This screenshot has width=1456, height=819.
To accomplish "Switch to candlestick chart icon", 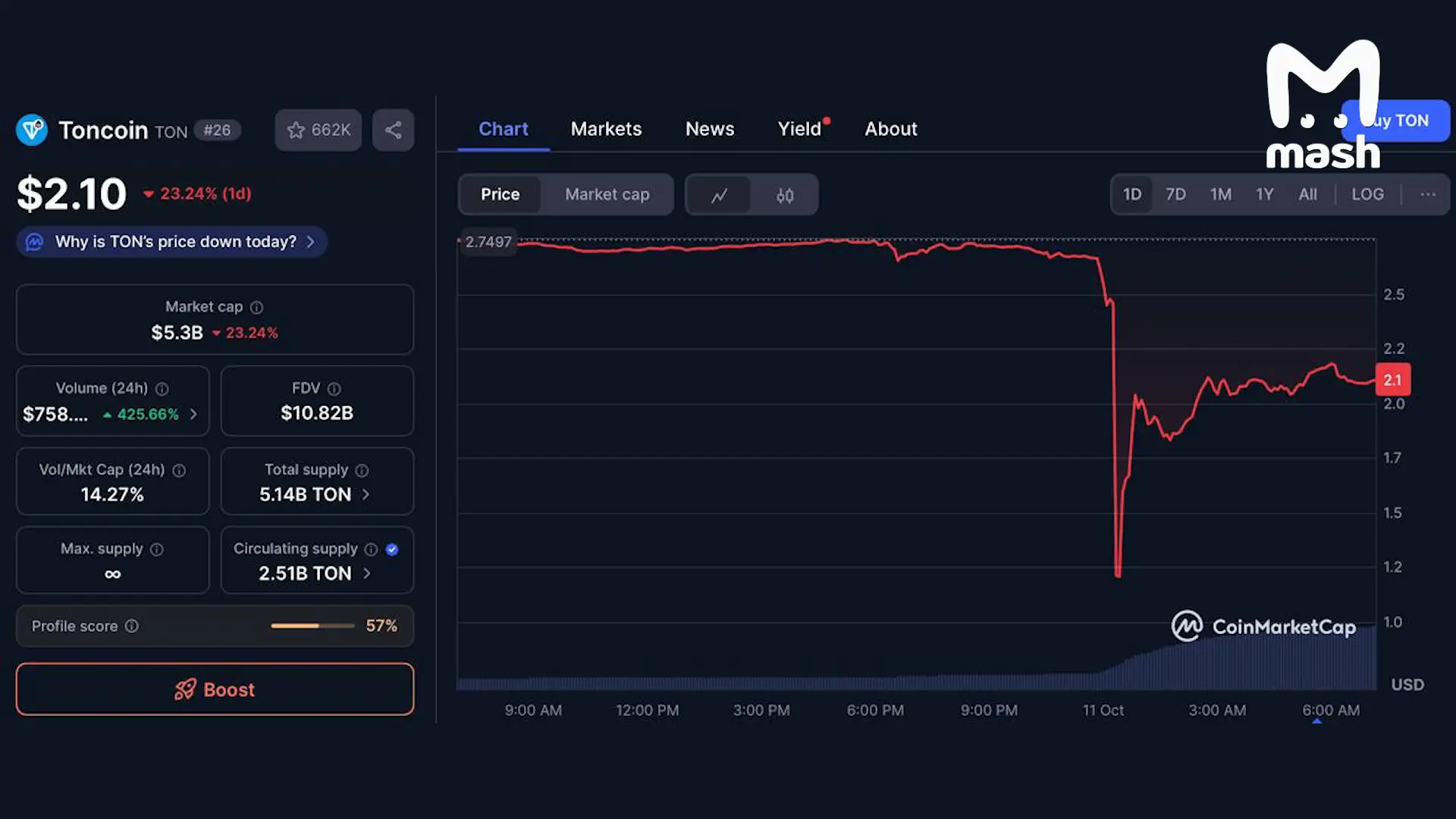I will (x=785, y=195).
